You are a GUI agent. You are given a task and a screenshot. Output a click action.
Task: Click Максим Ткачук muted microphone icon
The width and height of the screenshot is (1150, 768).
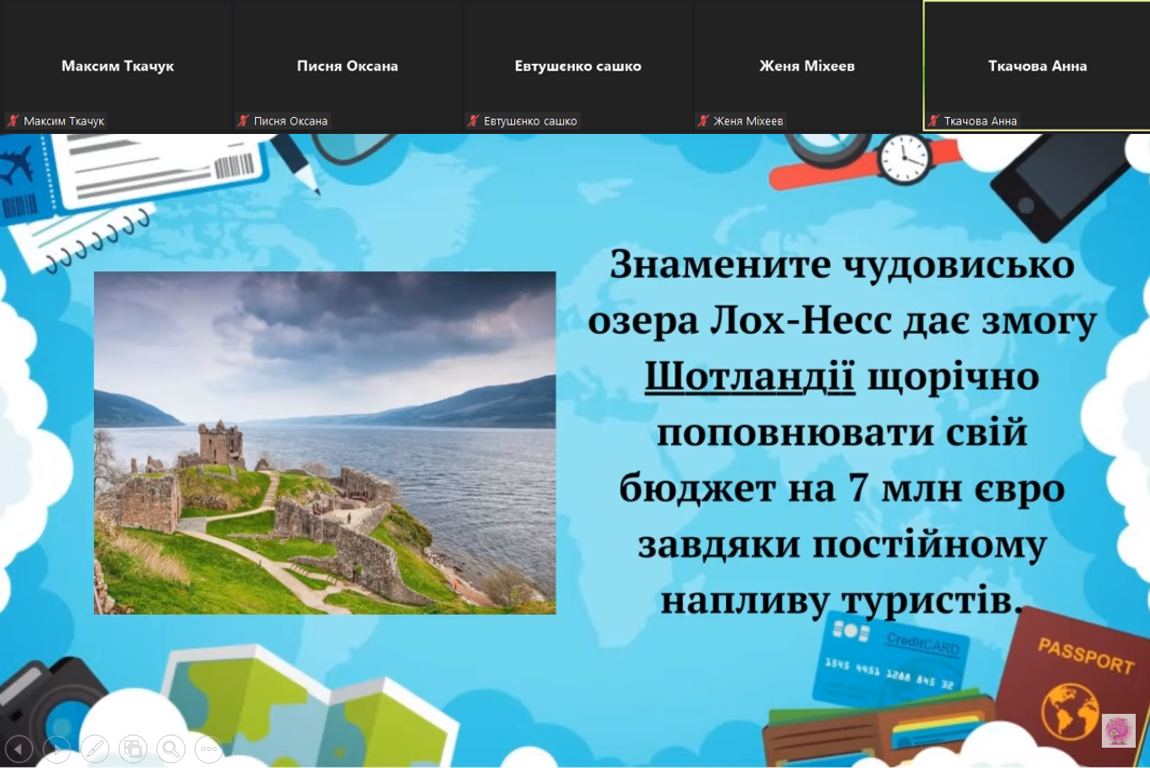pos(13,121)
